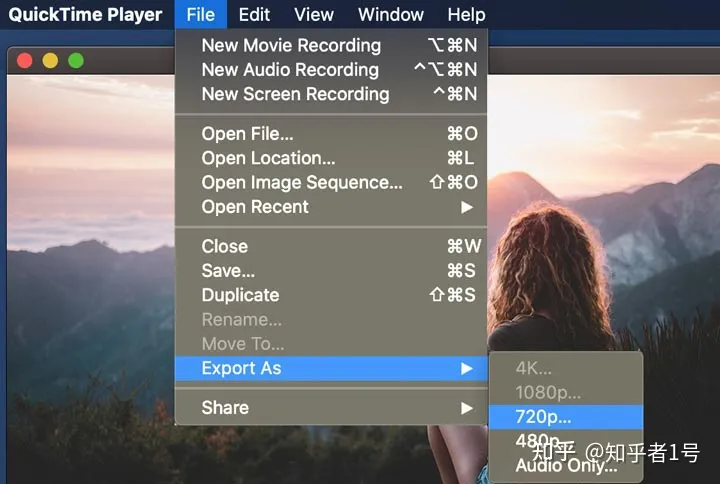Screen dimensions: 720x484
Task: Select Save… in the File menu
Action: (331, 270)
